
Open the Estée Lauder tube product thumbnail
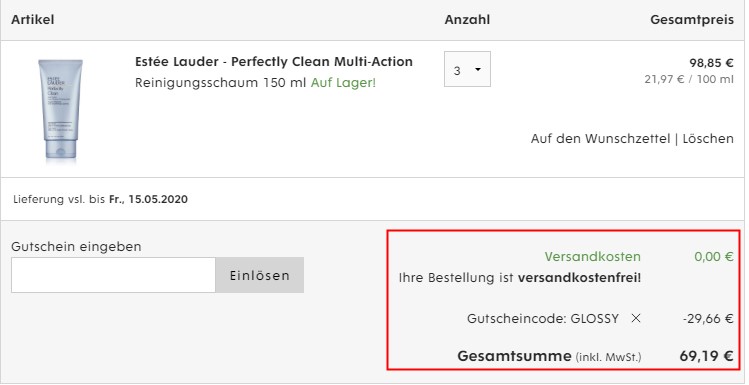pos(60,109)
